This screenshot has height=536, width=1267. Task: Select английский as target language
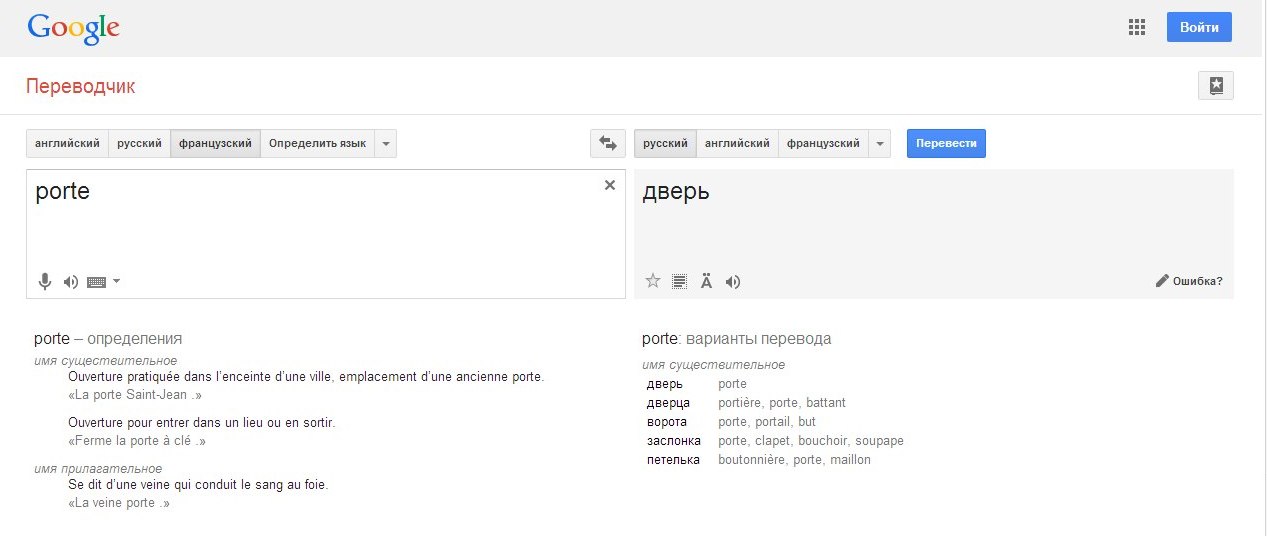(x=737, y=144)
